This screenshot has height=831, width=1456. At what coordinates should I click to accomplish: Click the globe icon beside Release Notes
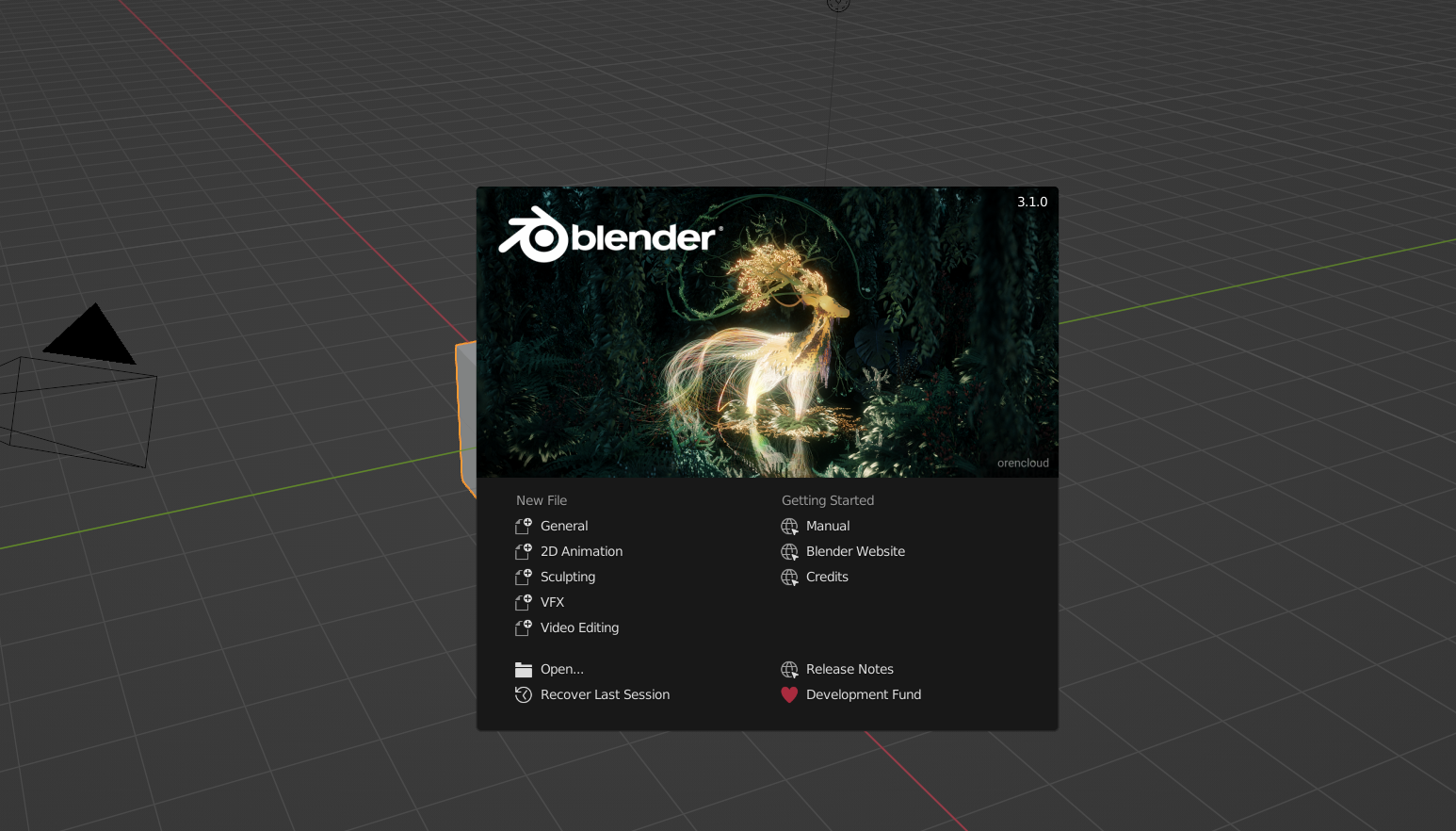pos(789,669)
